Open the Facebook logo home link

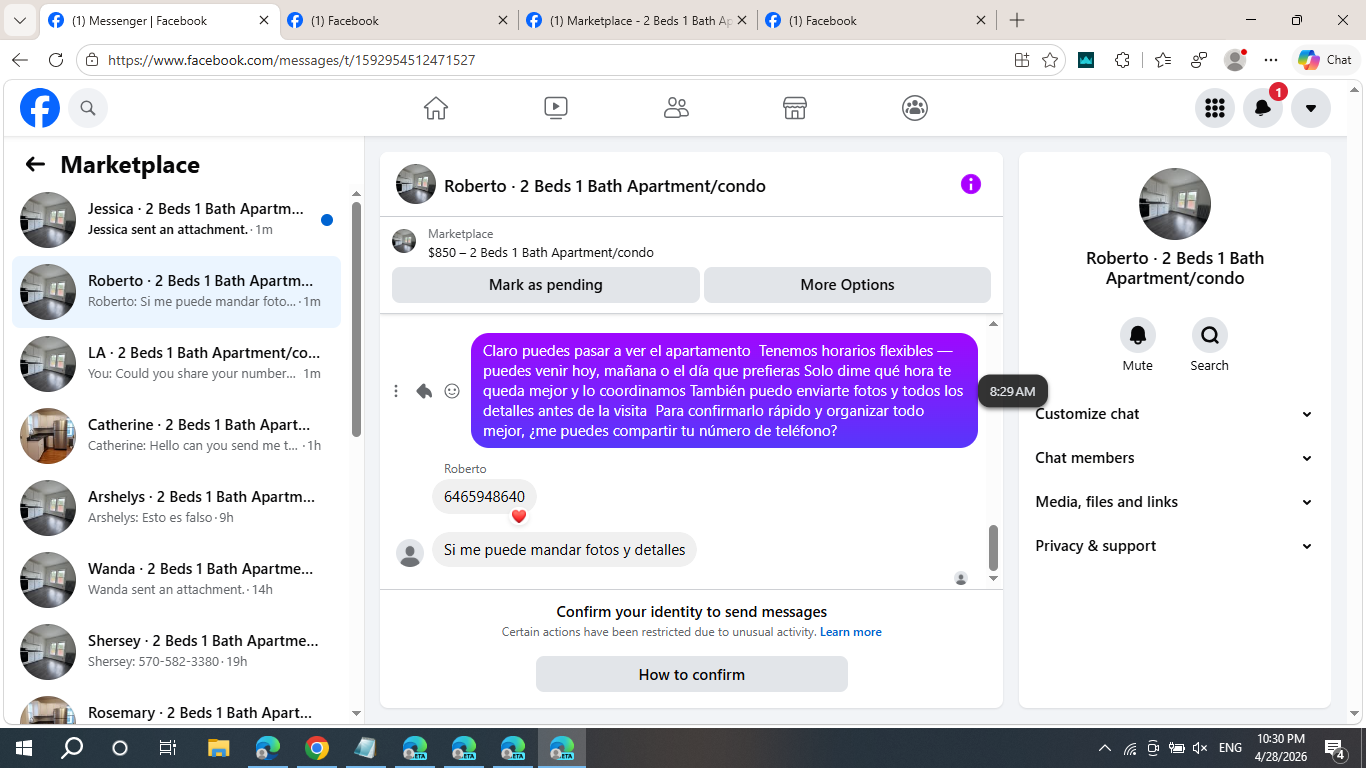[x=40, y=108]
